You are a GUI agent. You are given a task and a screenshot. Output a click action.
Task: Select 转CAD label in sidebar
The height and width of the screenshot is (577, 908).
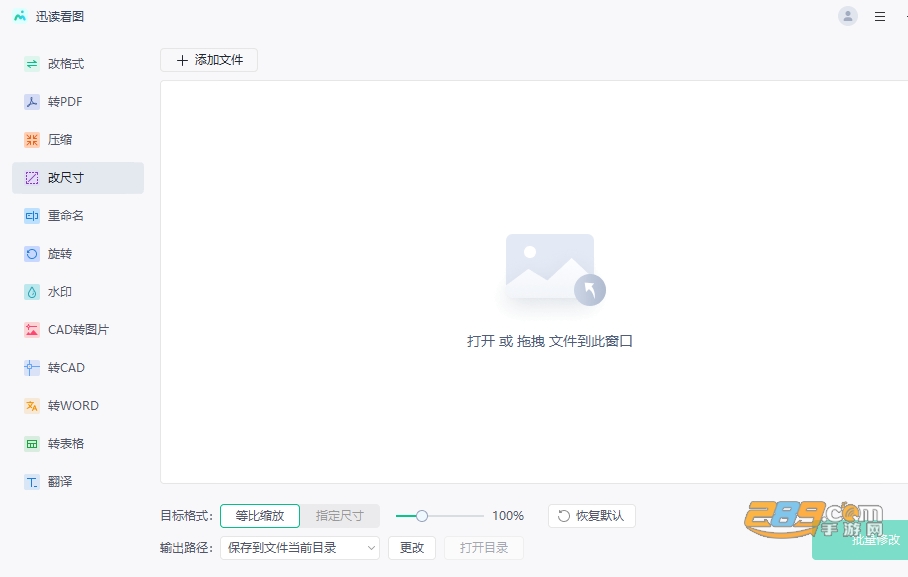[66, 368]
